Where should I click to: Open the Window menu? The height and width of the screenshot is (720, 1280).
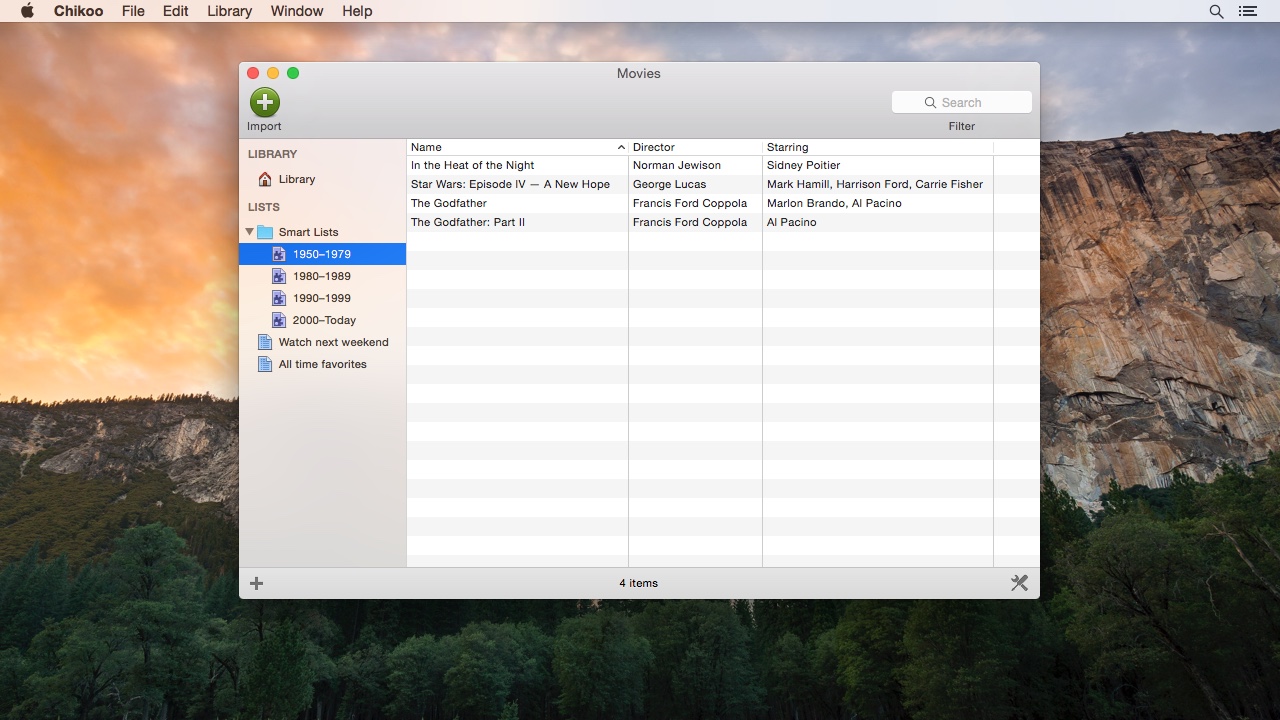pyautogui.click(x=296, y=11)
